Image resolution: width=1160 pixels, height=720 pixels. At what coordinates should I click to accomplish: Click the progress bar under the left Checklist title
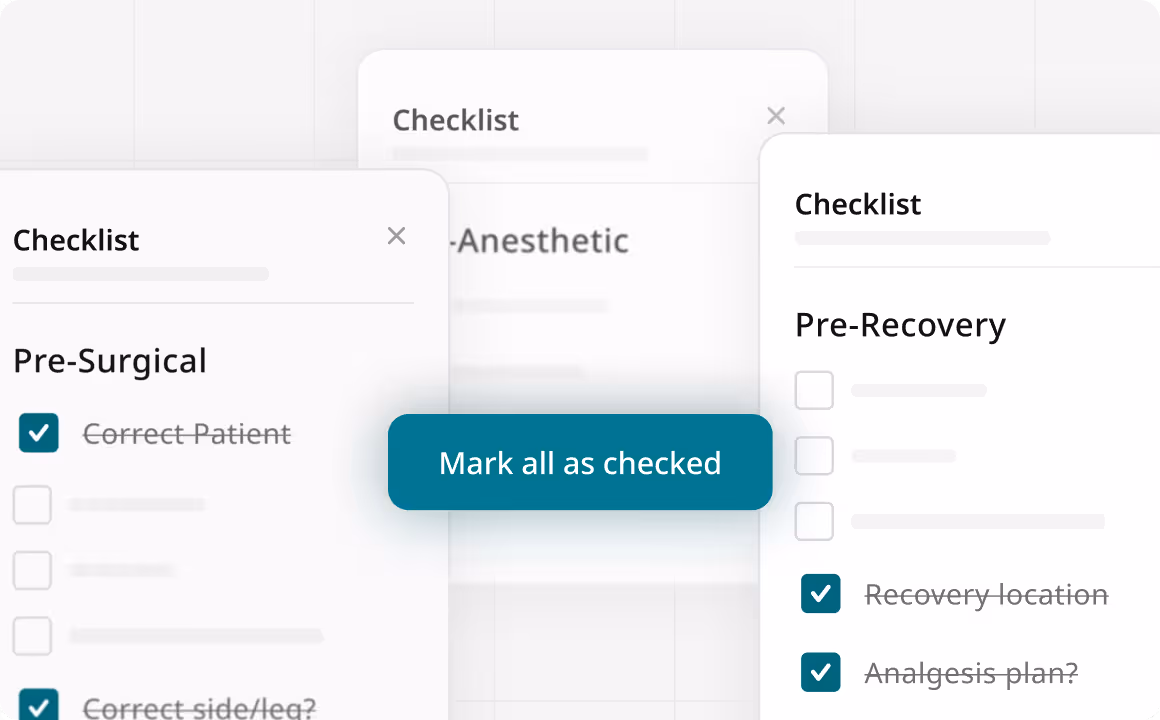pos(140,273)
